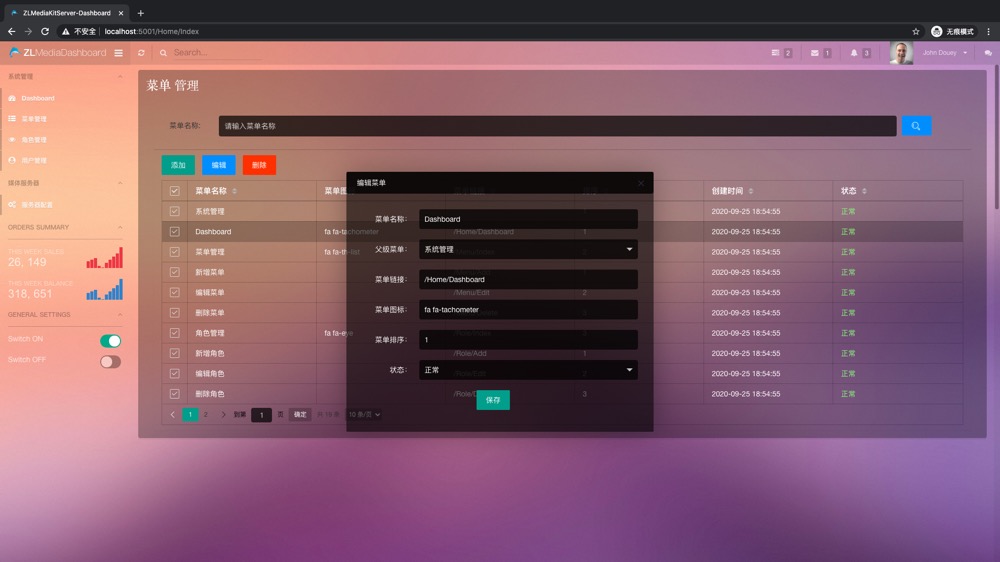Reload the page with the browser reload icon
The height and width of the screenshot is (562, 1000).
pyautogui.click(x=45, y=31)
